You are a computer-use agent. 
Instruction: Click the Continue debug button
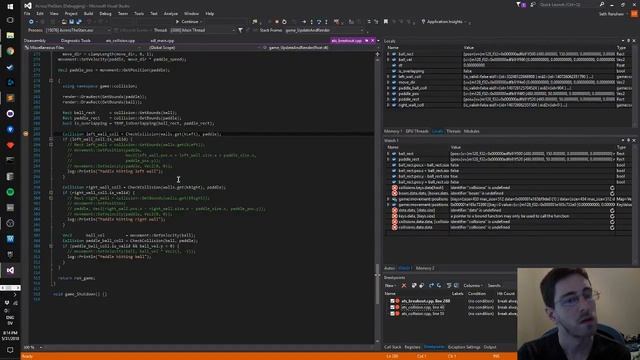point(187,22)
